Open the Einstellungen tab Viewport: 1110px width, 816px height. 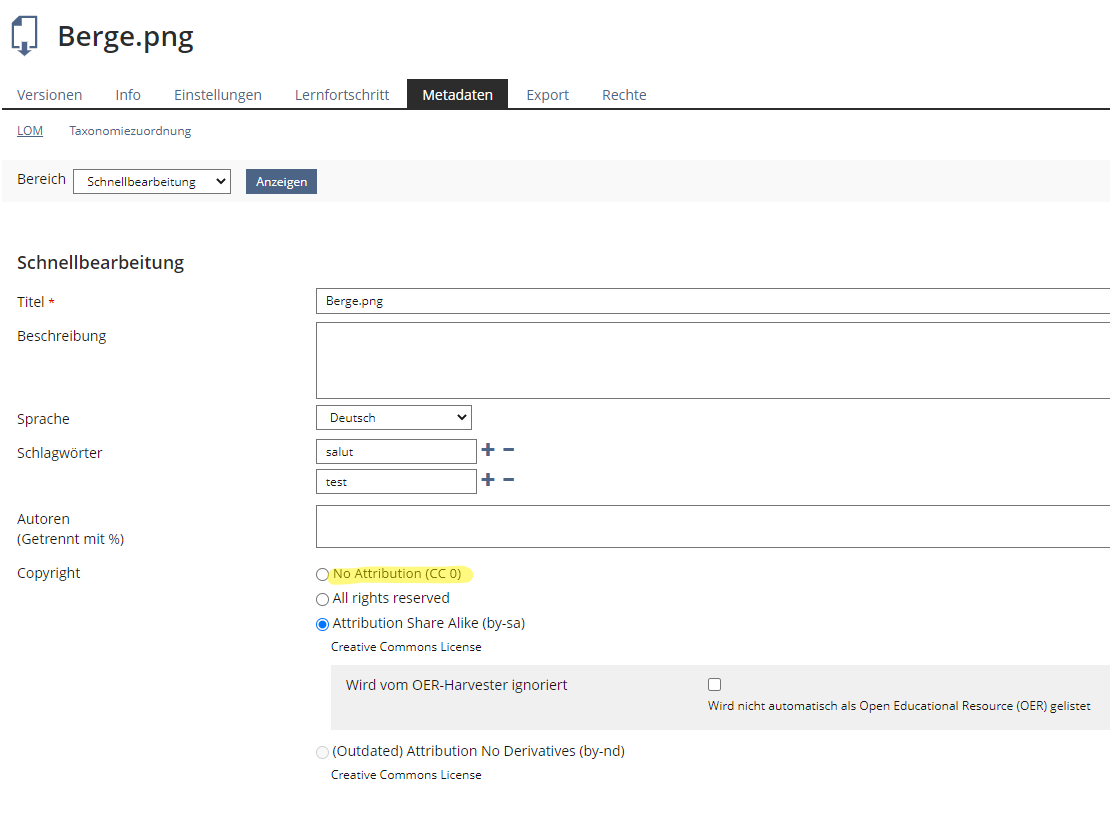[218, 95]
